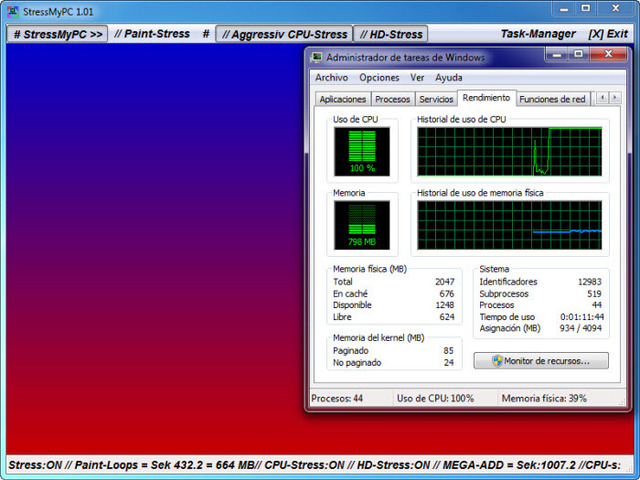This screenshot has height=480, width=640.
Task: Toggle the // HD-Stress button
Action: tap(391, 34)
